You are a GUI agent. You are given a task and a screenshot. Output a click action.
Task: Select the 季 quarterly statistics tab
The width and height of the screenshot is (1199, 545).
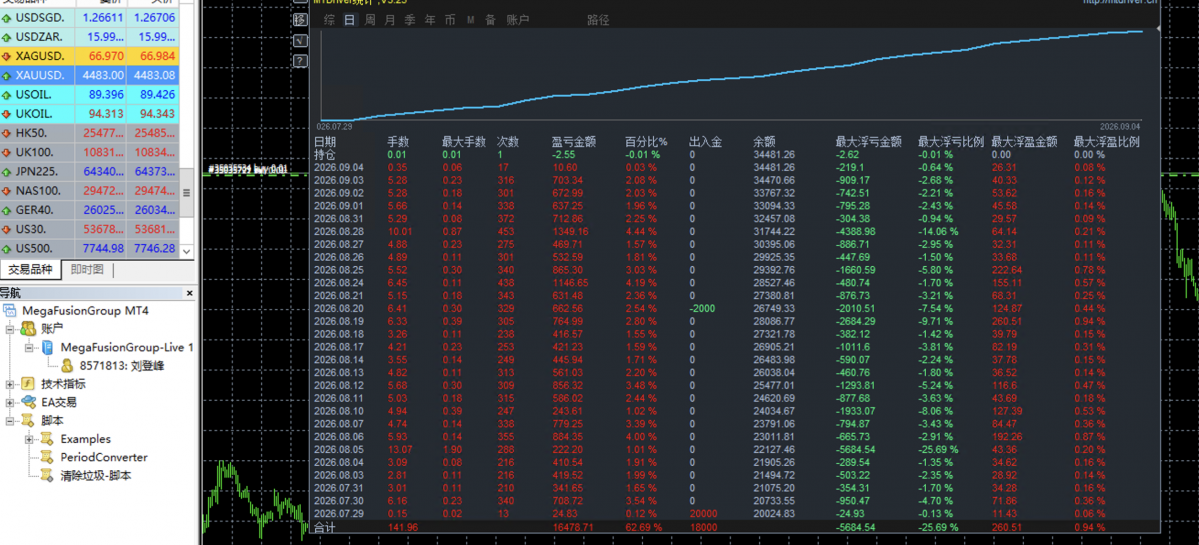410,21
